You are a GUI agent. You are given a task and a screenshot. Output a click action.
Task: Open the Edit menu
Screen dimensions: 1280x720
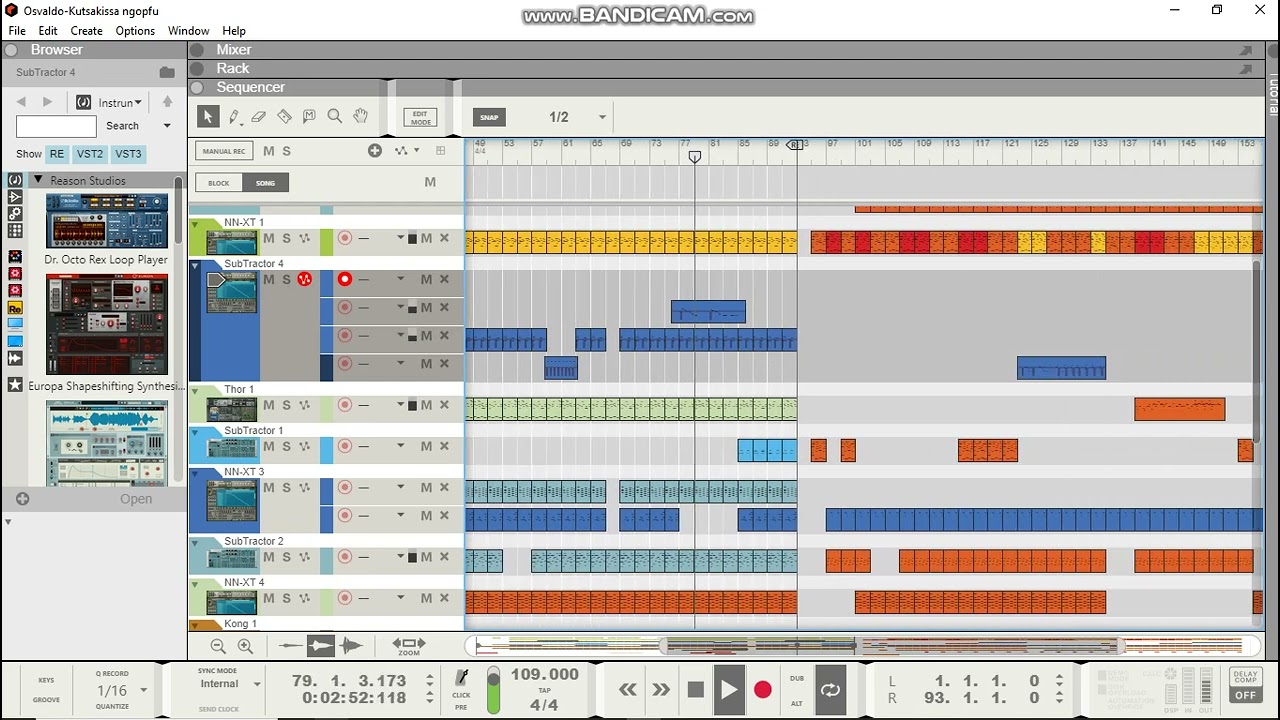(48, 31)
